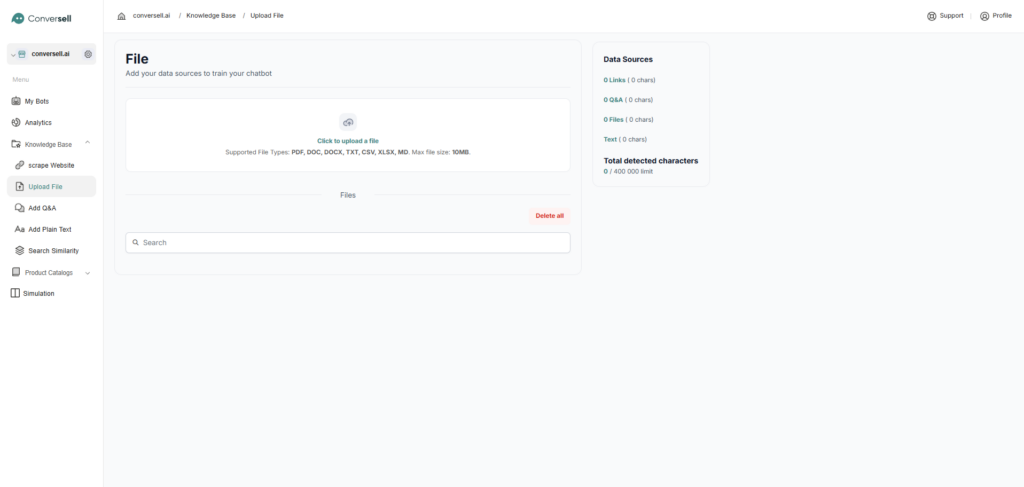Screen dimensions: 1024x487
Task: Click the cloud upload icon
Action: click(x=348, y=122)
